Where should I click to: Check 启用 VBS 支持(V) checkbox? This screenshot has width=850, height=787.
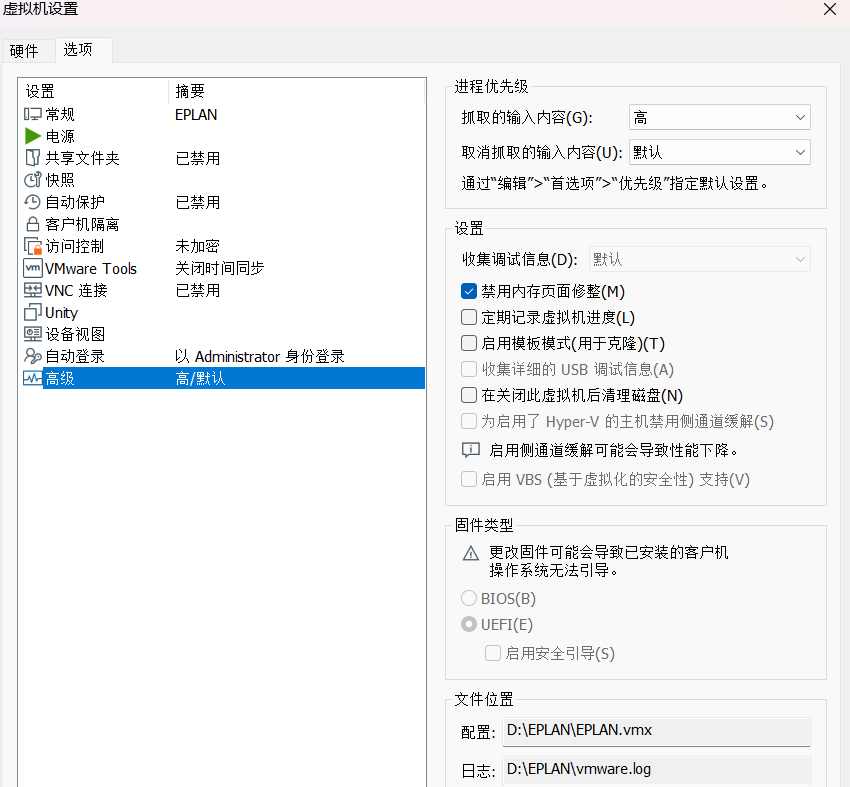(x=468, y=479)
